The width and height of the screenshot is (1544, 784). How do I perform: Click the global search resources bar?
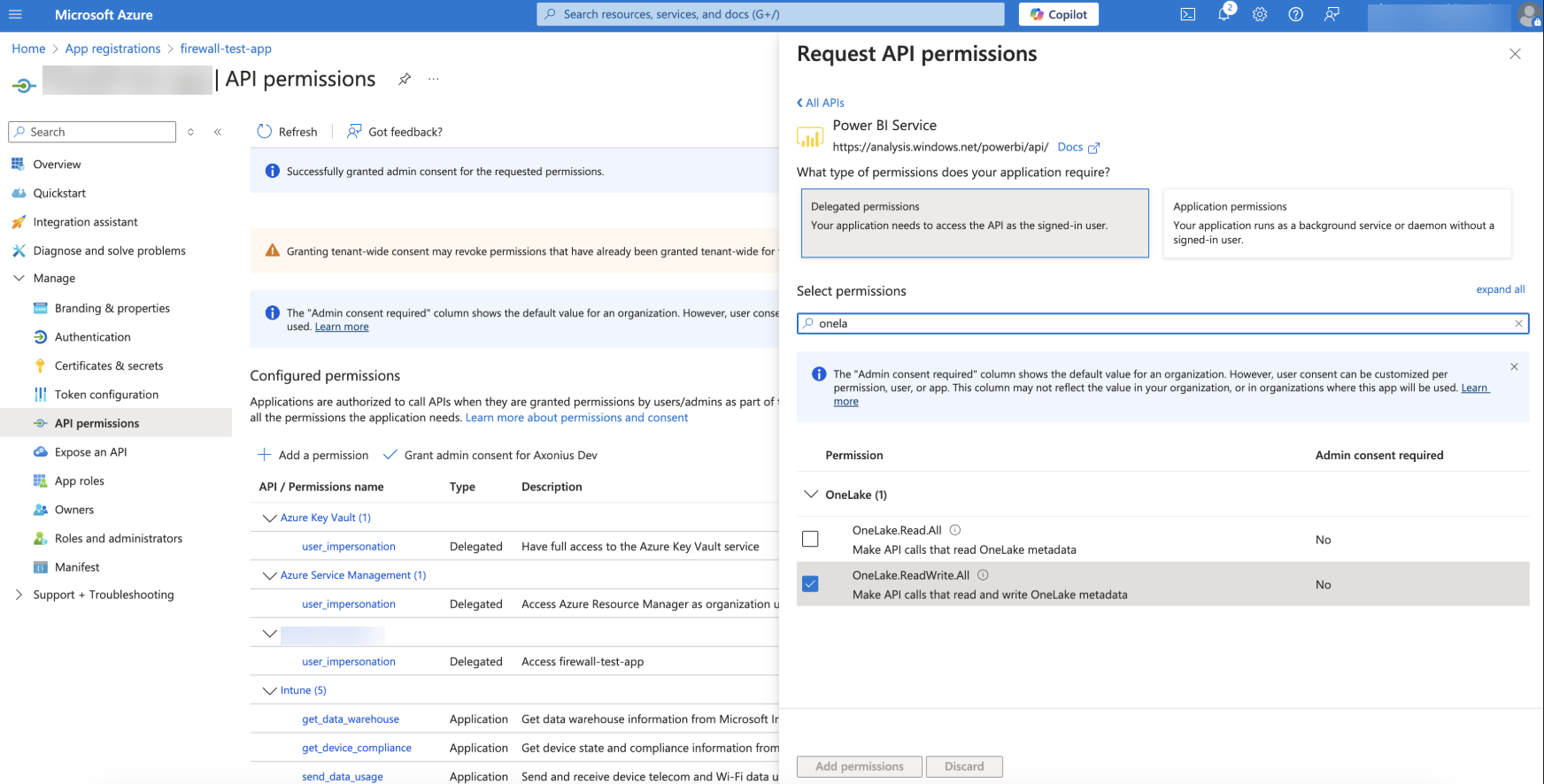[770, 14]
